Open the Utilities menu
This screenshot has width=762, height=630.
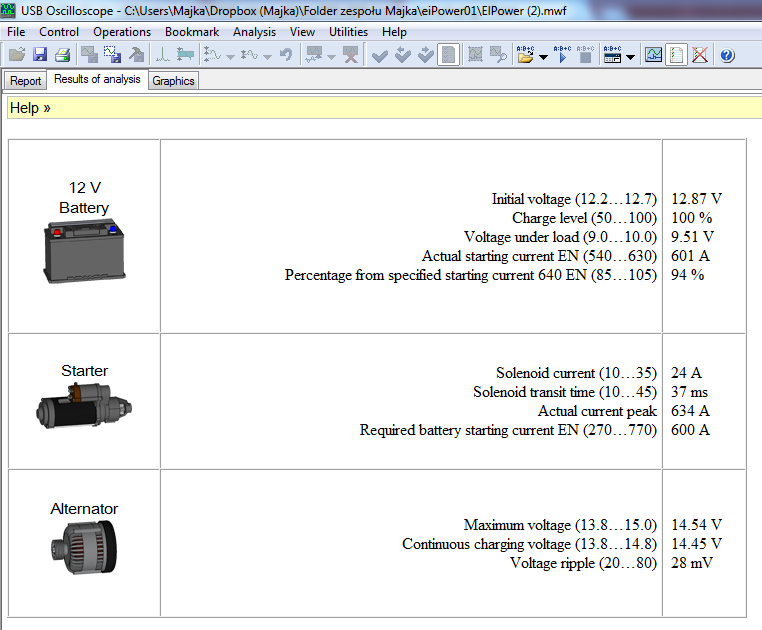coord(348,32)
